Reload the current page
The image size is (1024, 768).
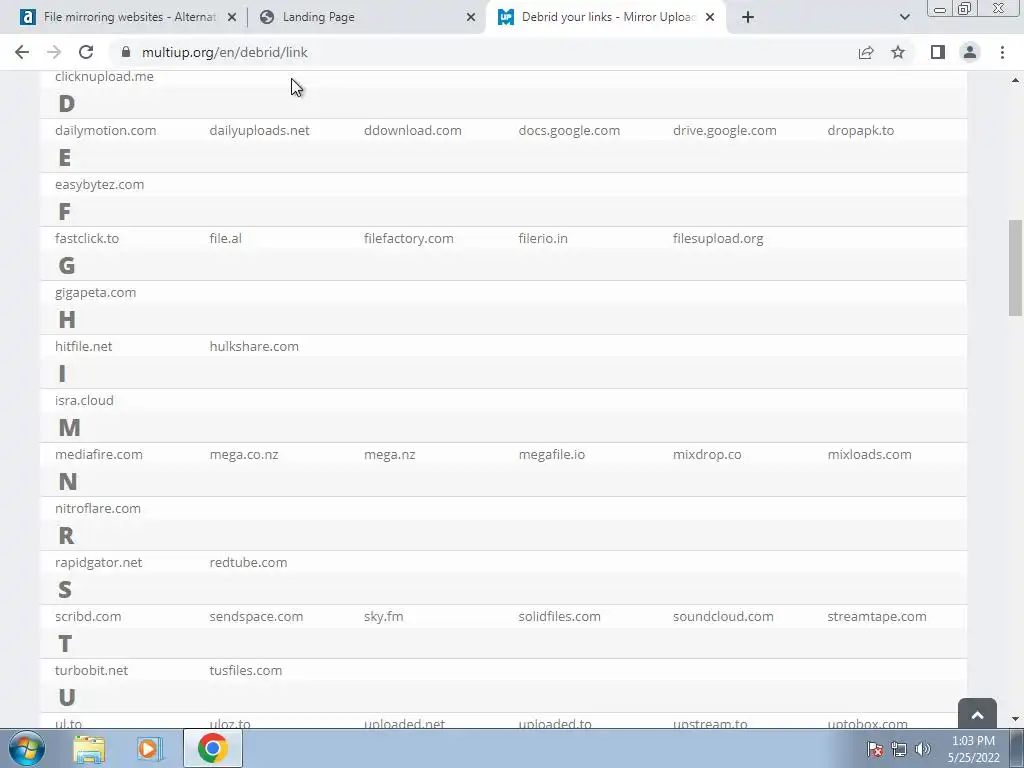click(x=86, y=52)
